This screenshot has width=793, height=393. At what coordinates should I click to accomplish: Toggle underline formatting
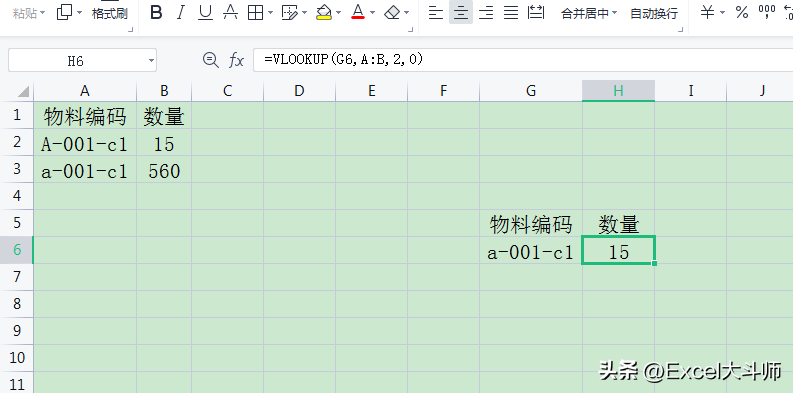coord(205,13)
